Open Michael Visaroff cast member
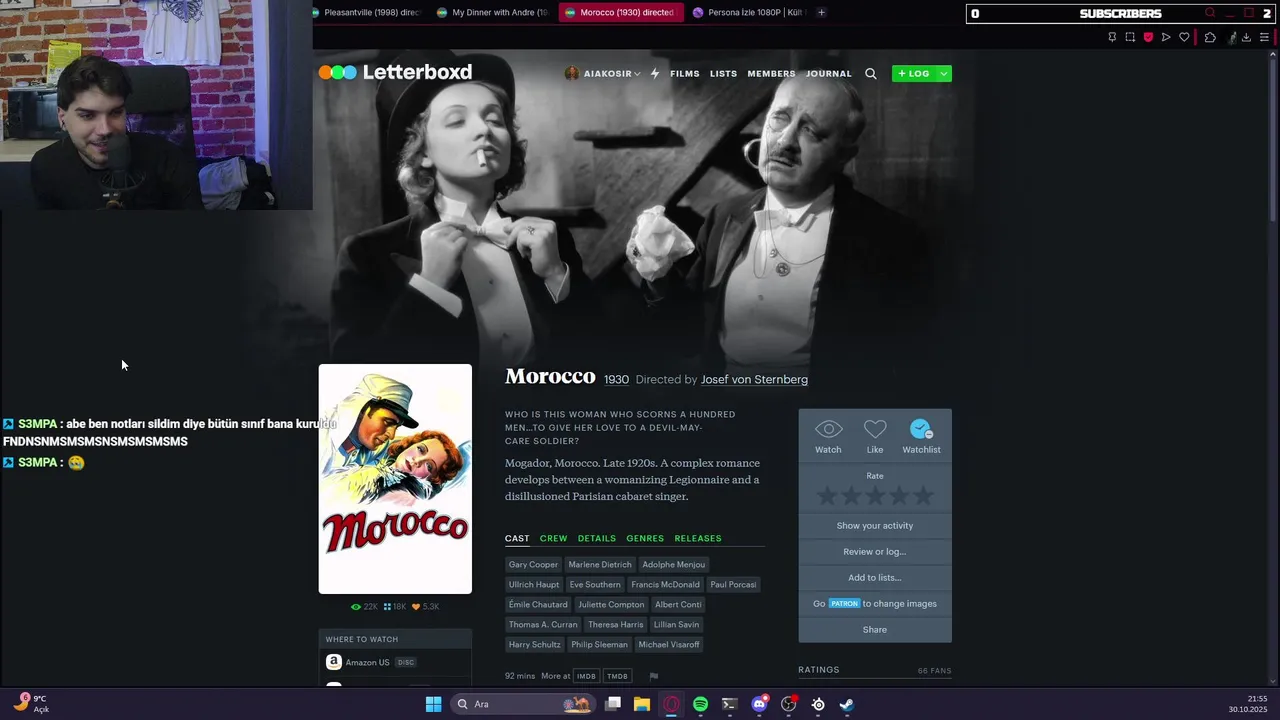1280x720 pixels. [x=669, y=644]
